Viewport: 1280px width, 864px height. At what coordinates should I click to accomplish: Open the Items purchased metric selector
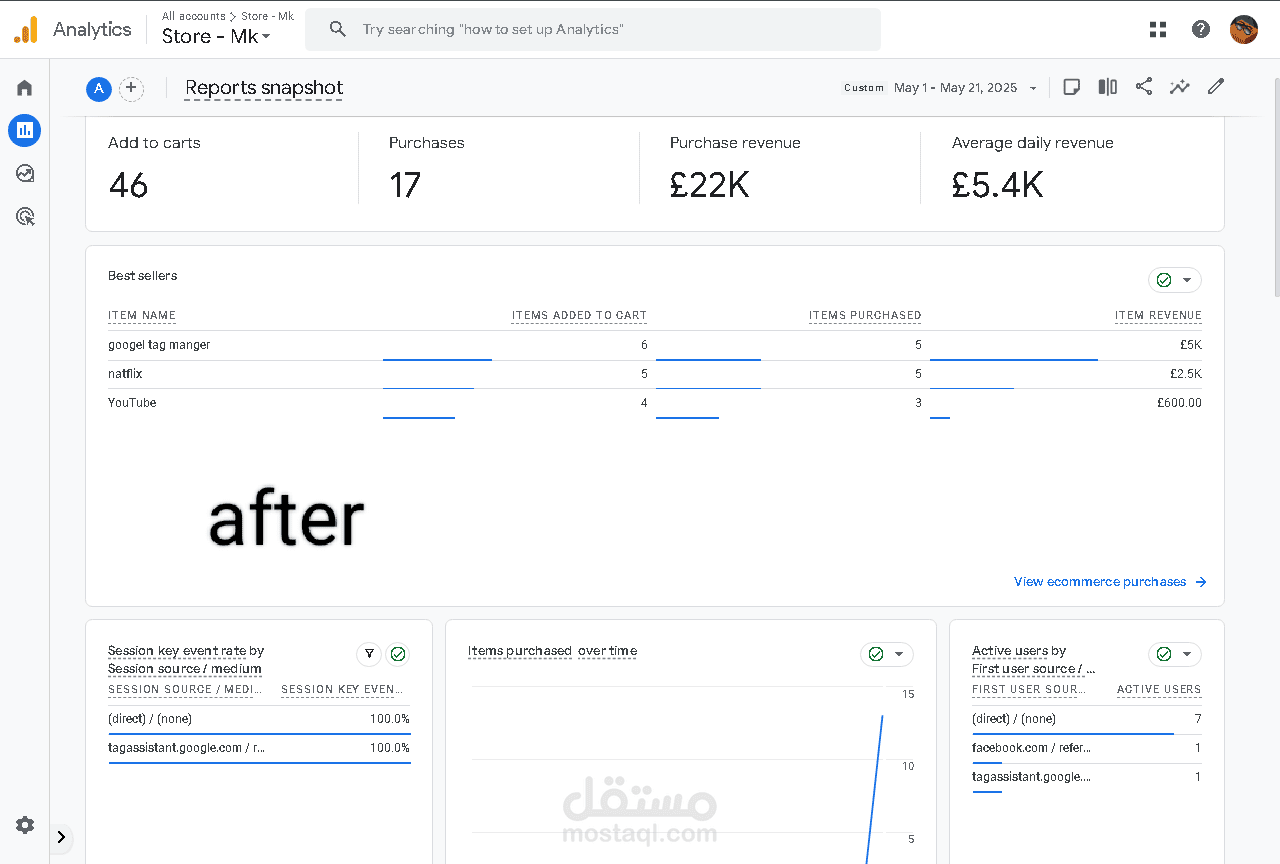point(520,651)
